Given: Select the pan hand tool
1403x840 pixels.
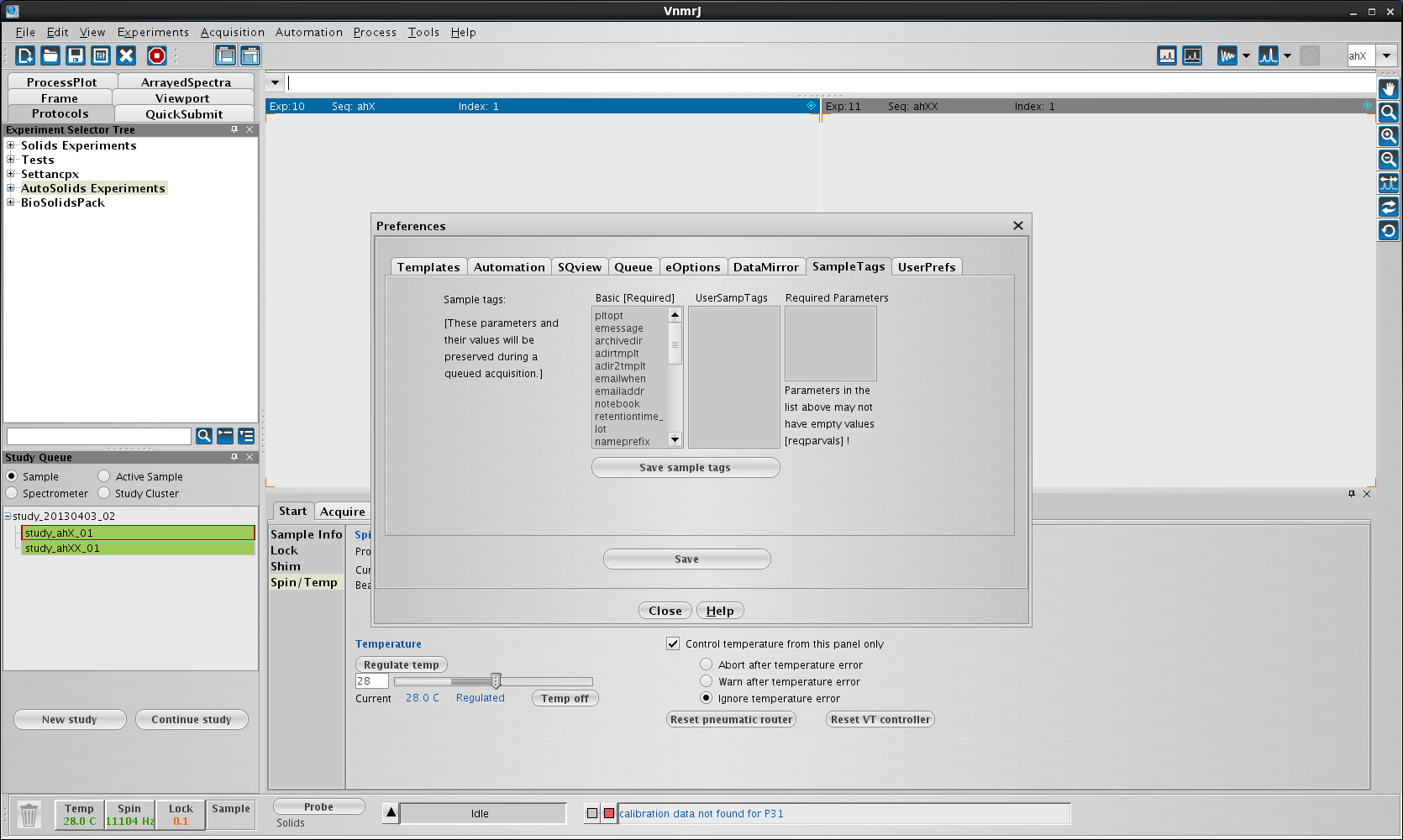Looking at the screenshot, I should 1389,89.
